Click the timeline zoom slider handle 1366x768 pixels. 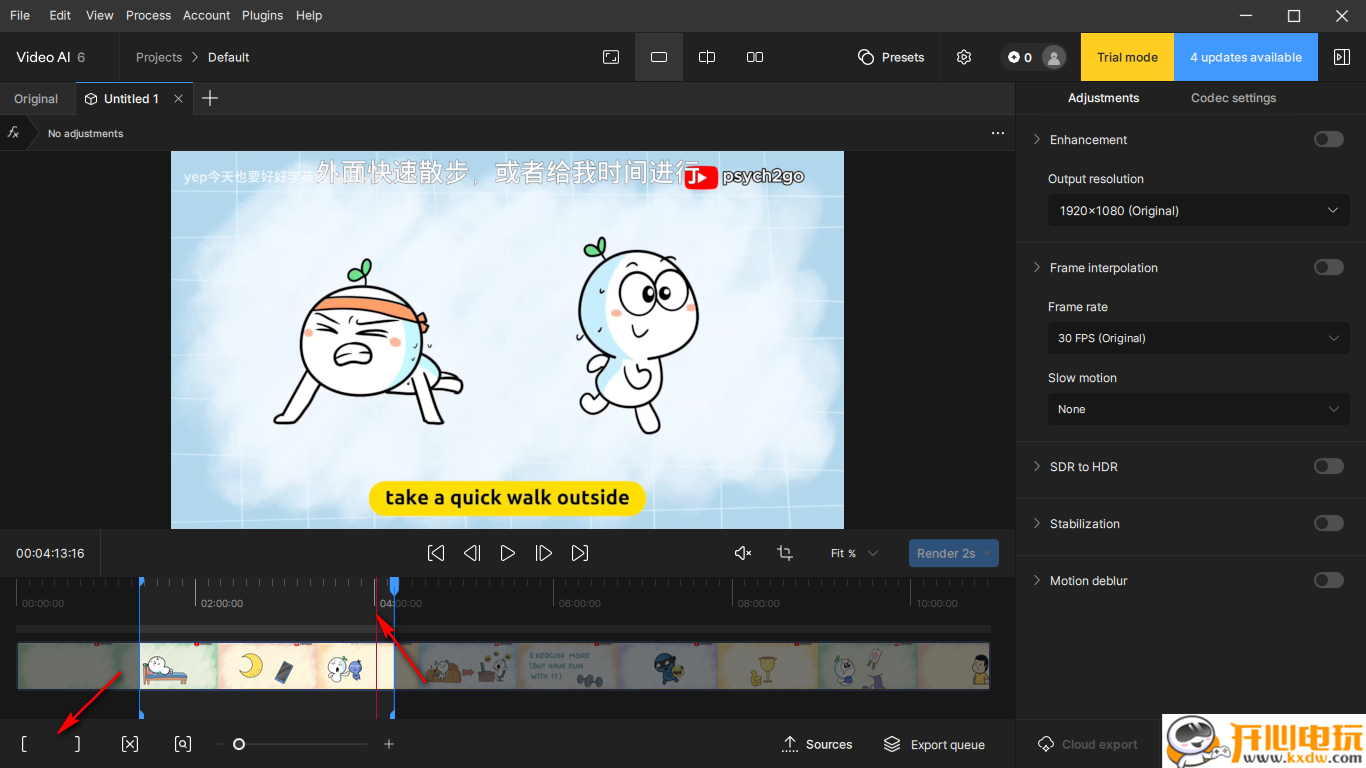tap(239, 744)
